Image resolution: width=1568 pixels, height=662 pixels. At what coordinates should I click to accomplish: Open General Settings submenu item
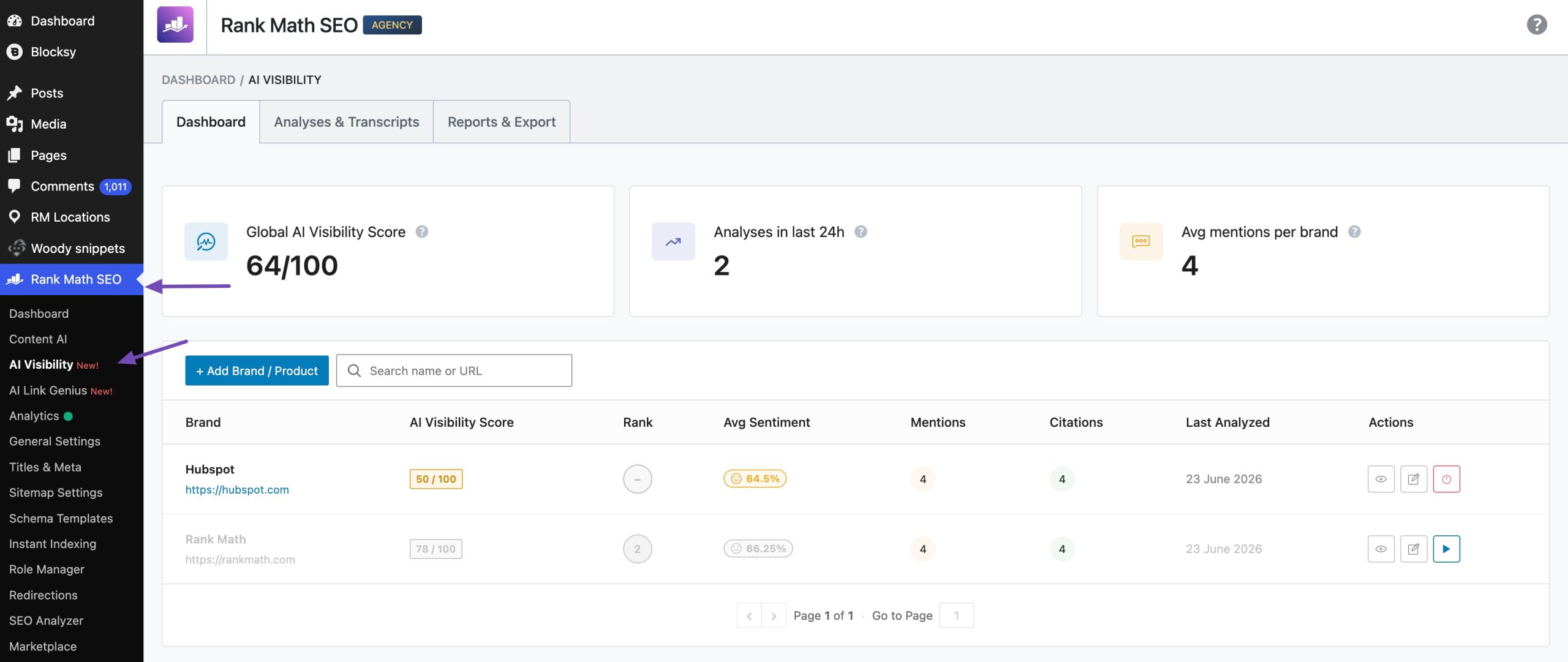click(55, 441)
